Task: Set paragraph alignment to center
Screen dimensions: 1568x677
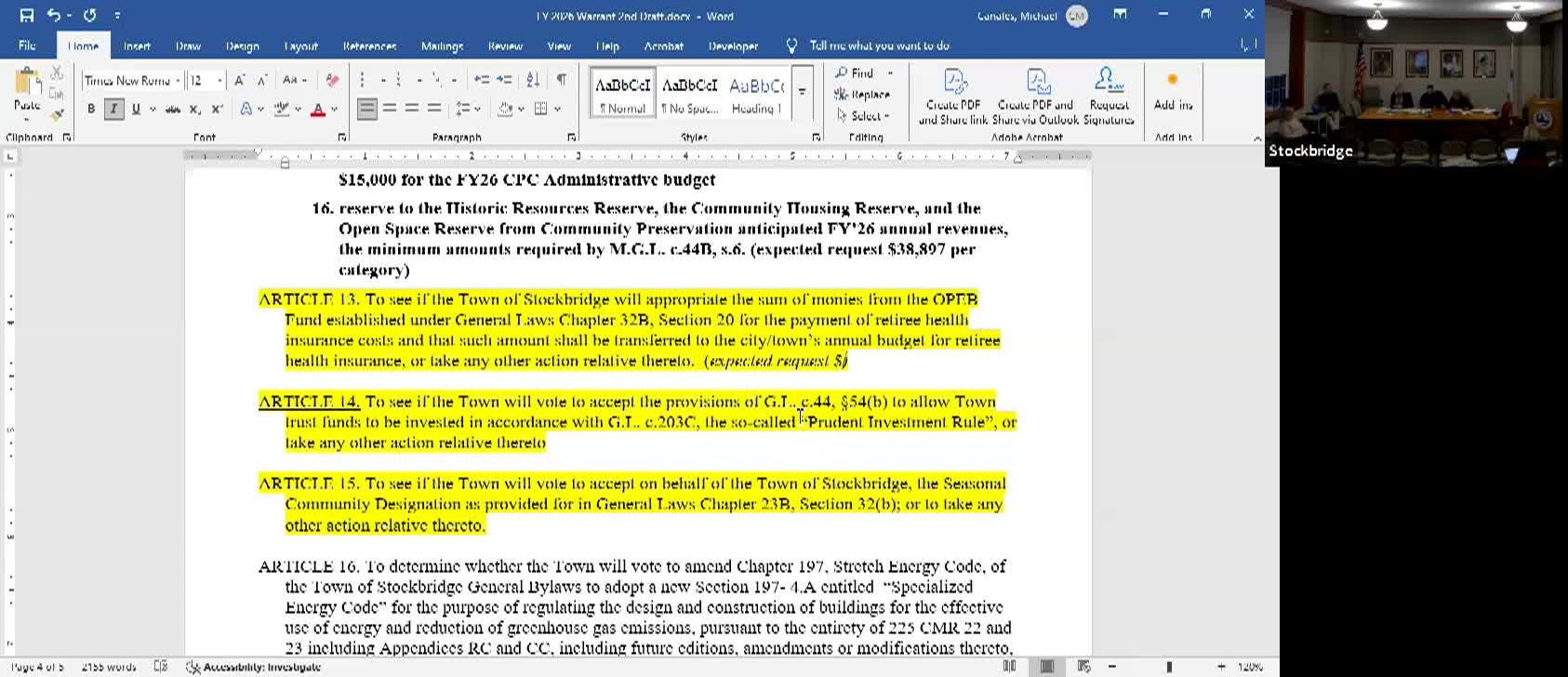Action: click(390, 109)
